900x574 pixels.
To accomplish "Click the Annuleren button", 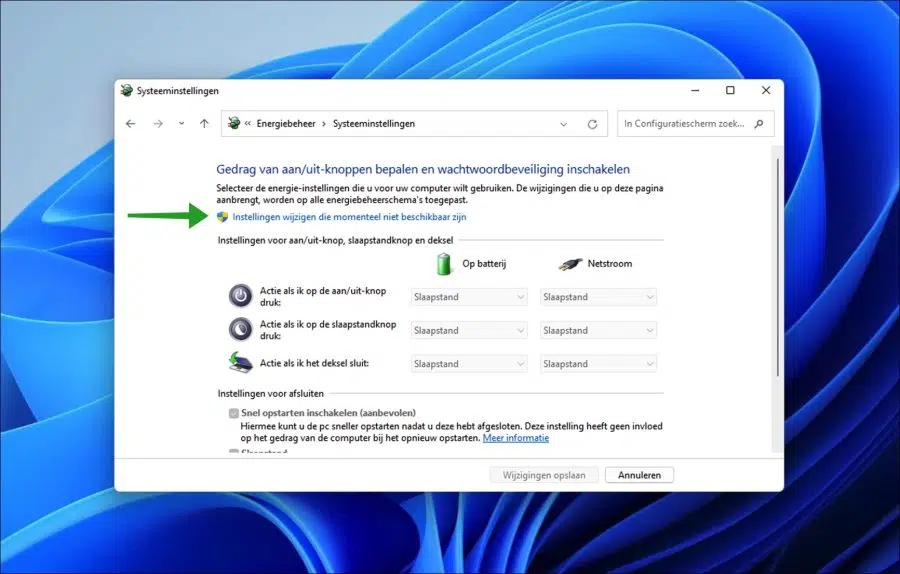I will point(639,475).
